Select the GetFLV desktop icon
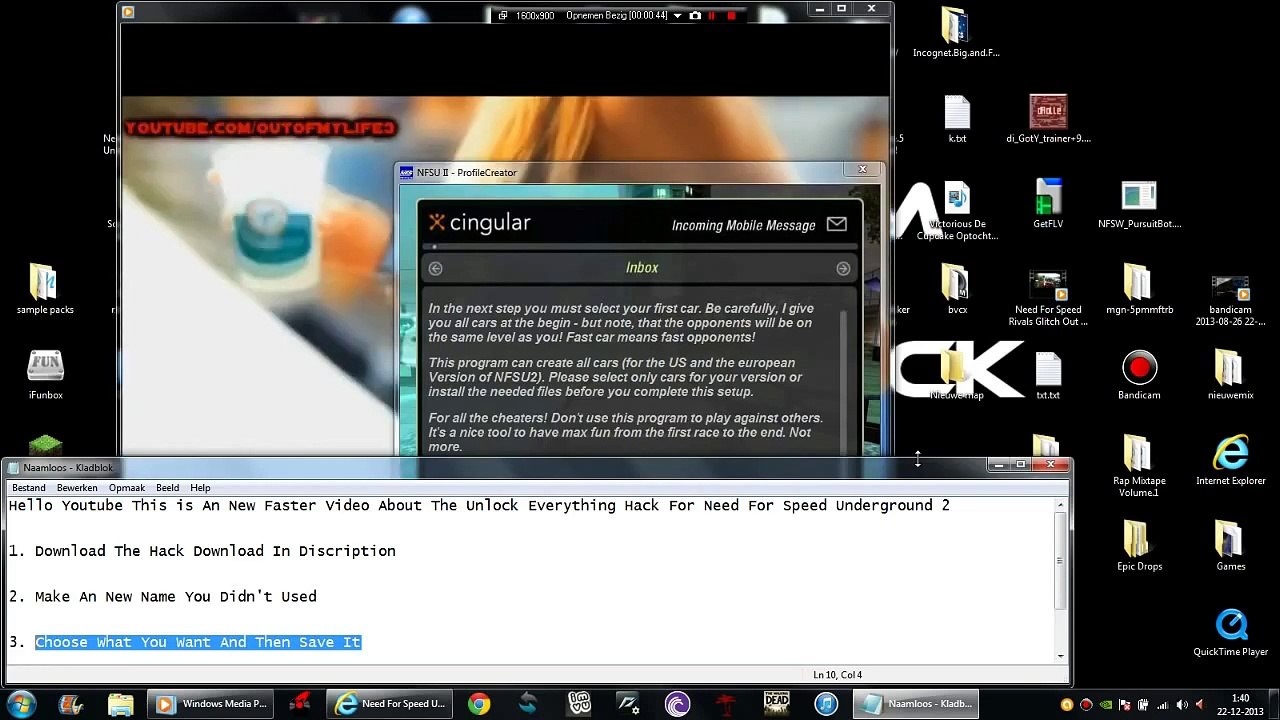This screenshot has width=1280, height=720. pos(1048,204)
